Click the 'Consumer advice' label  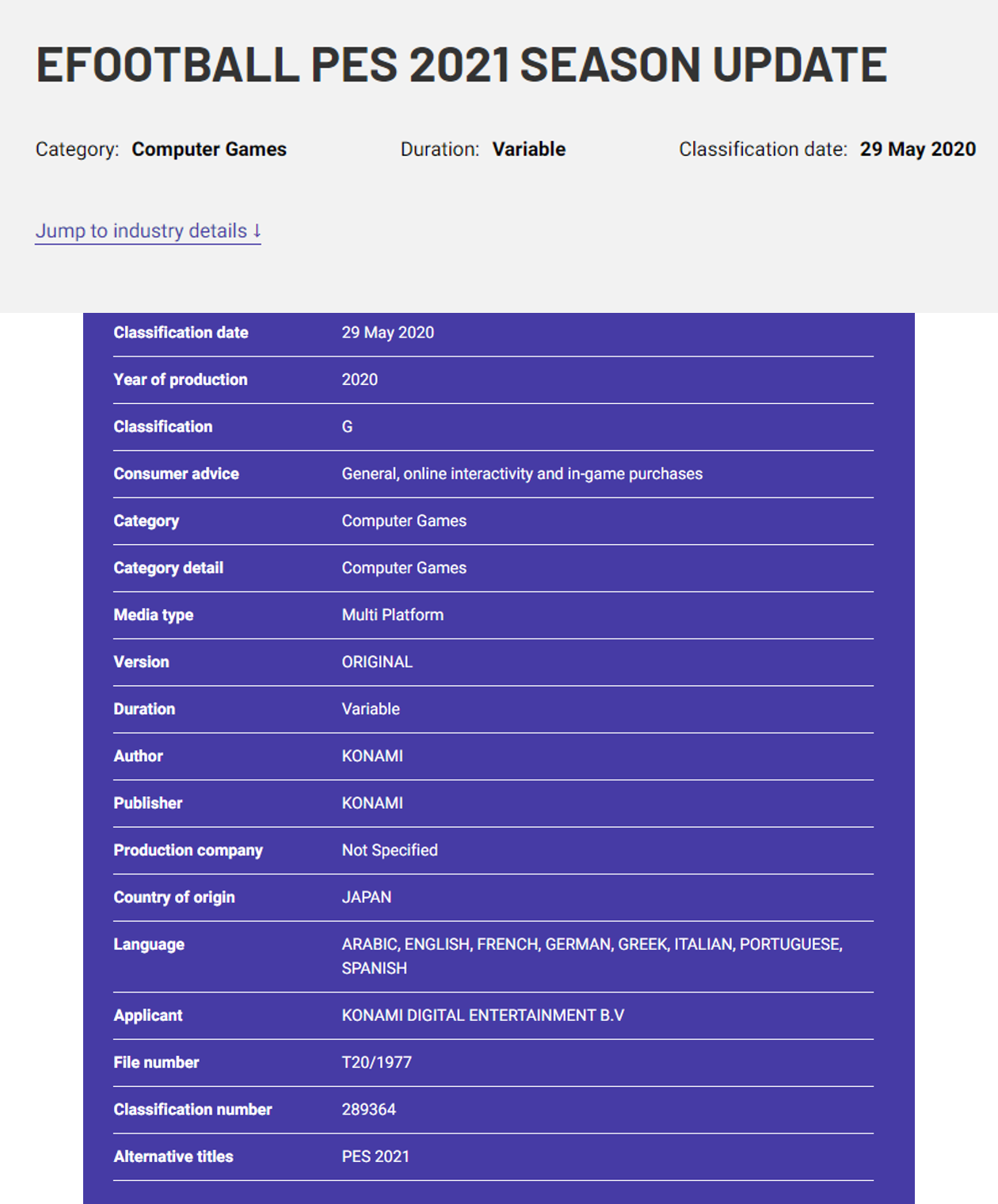pyautogui.click(x=176, y=474)
